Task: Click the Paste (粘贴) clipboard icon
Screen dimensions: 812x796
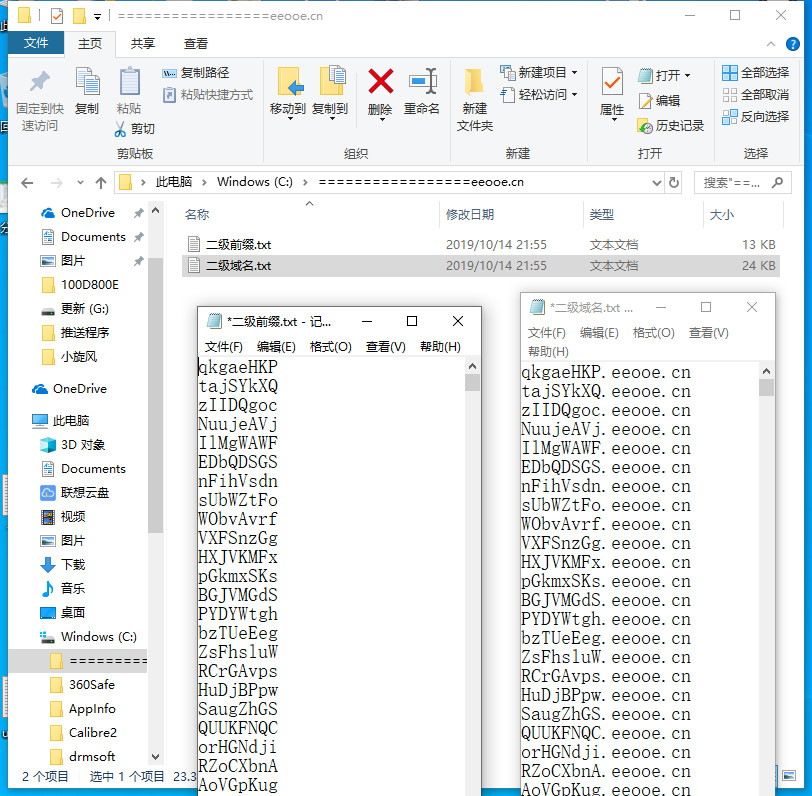Action: [129, 82]
